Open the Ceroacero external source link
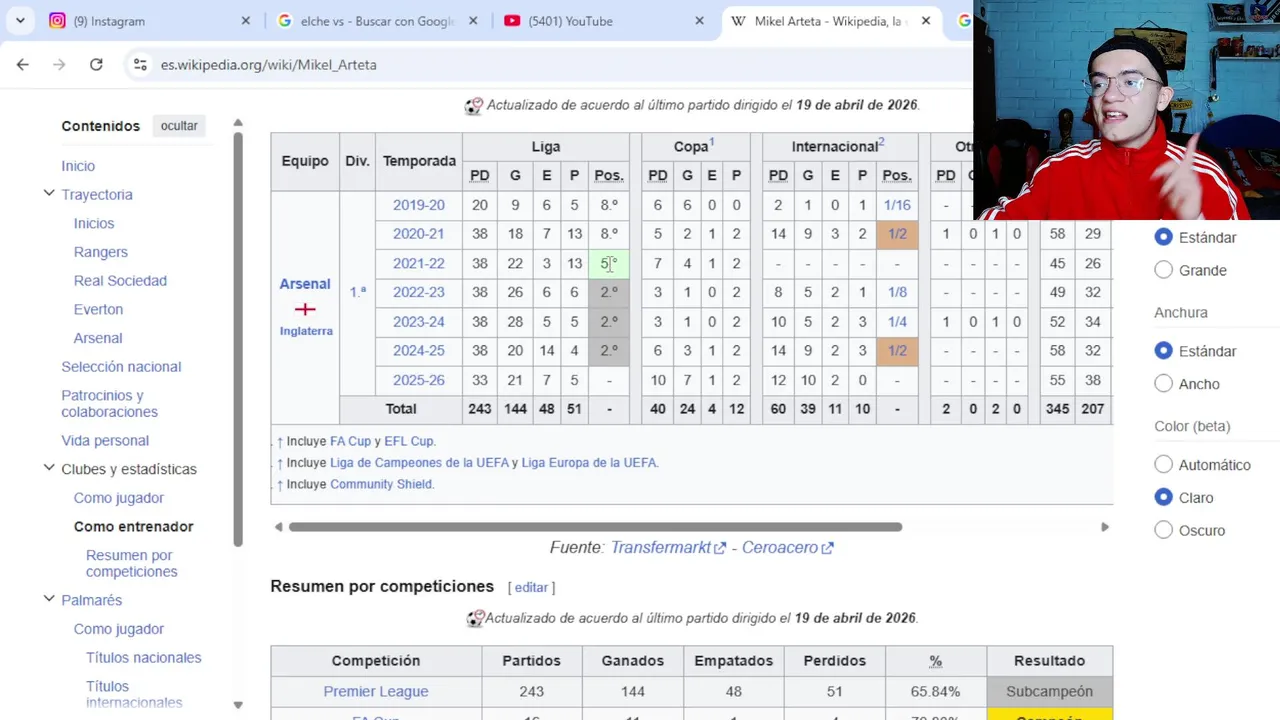The height and width of the screenshot is (720, 1280). click(x=787, y=548)
